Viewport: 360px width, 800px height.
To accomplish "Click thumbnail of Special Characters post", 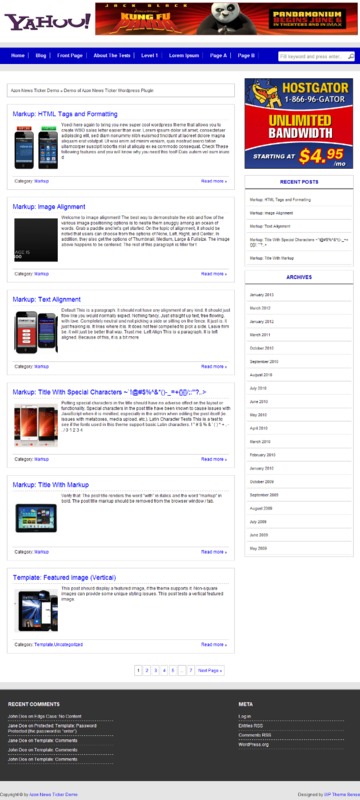I will tap(36, 426).
